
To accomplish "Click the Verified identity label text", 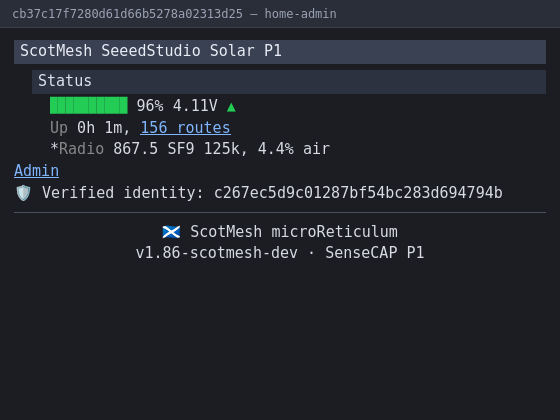I will [122, 193].
